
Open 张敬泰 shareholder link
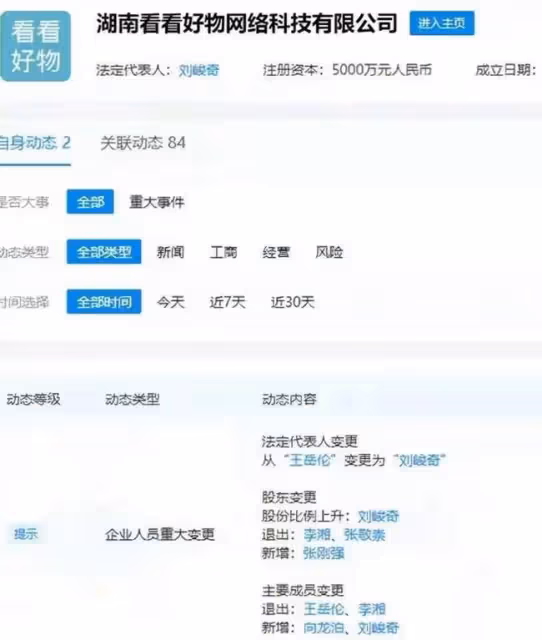point(364,535)
